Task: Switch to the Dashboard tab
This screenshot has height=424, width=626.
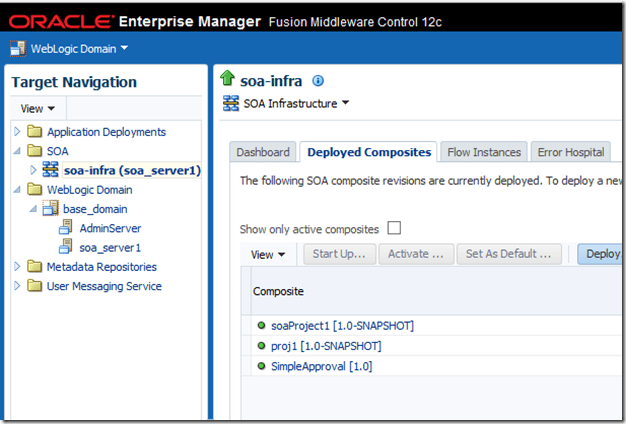Action: (263, 152)
